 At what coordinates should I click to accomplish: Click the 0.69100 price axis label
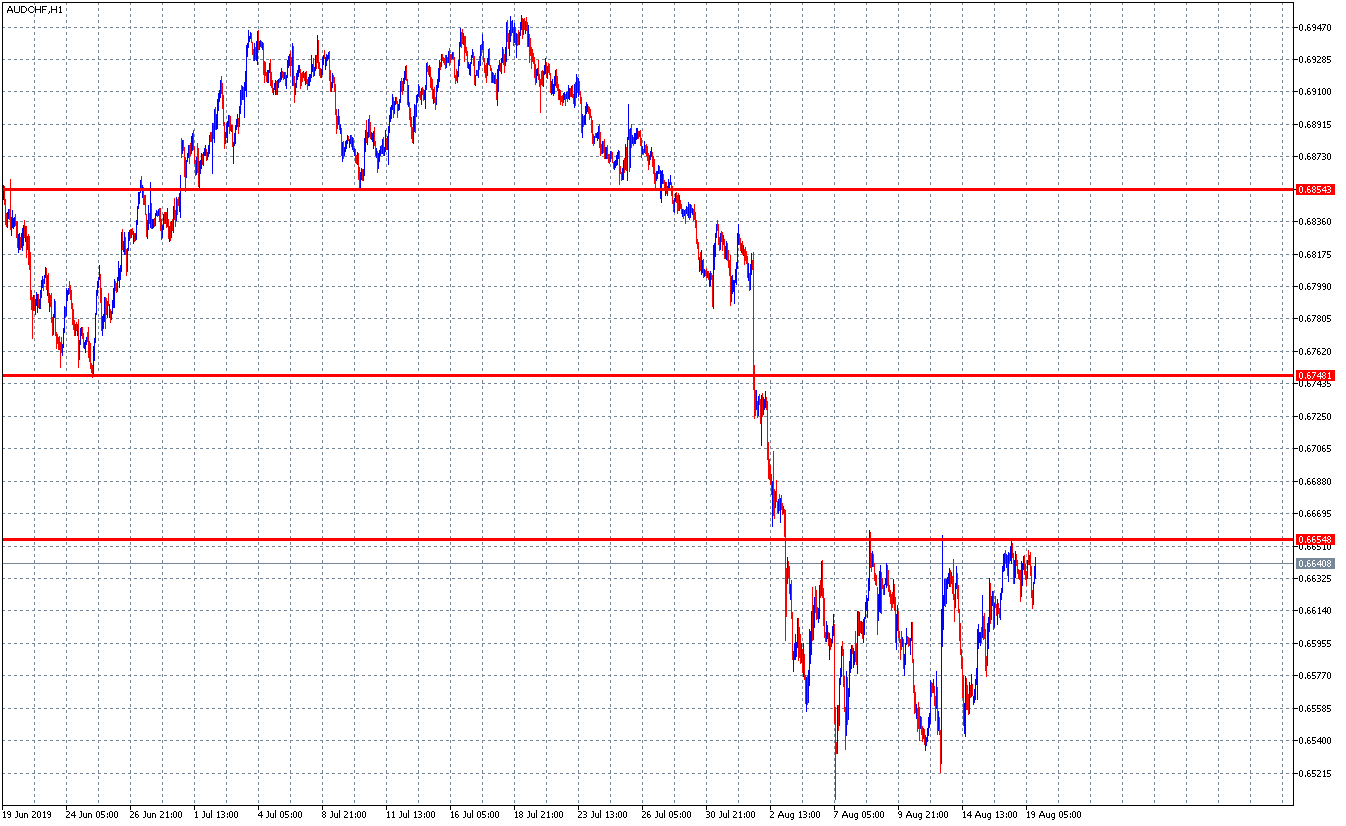1315,92
